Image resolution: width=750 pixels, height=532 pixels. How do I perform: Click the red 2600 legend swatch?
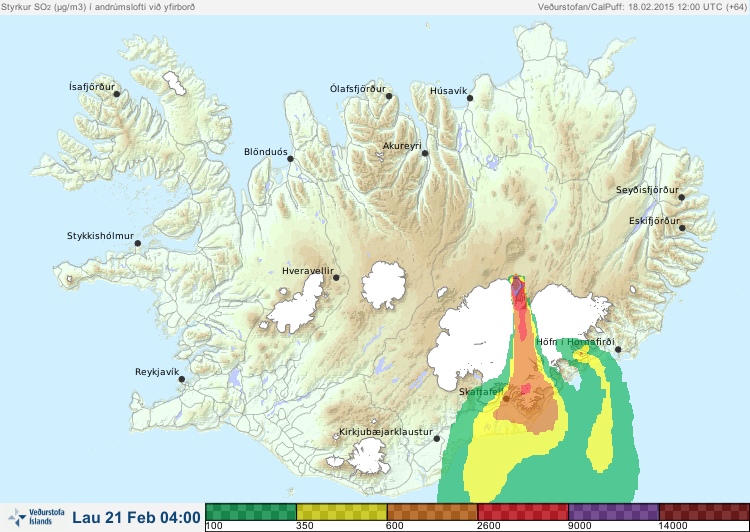523,512
